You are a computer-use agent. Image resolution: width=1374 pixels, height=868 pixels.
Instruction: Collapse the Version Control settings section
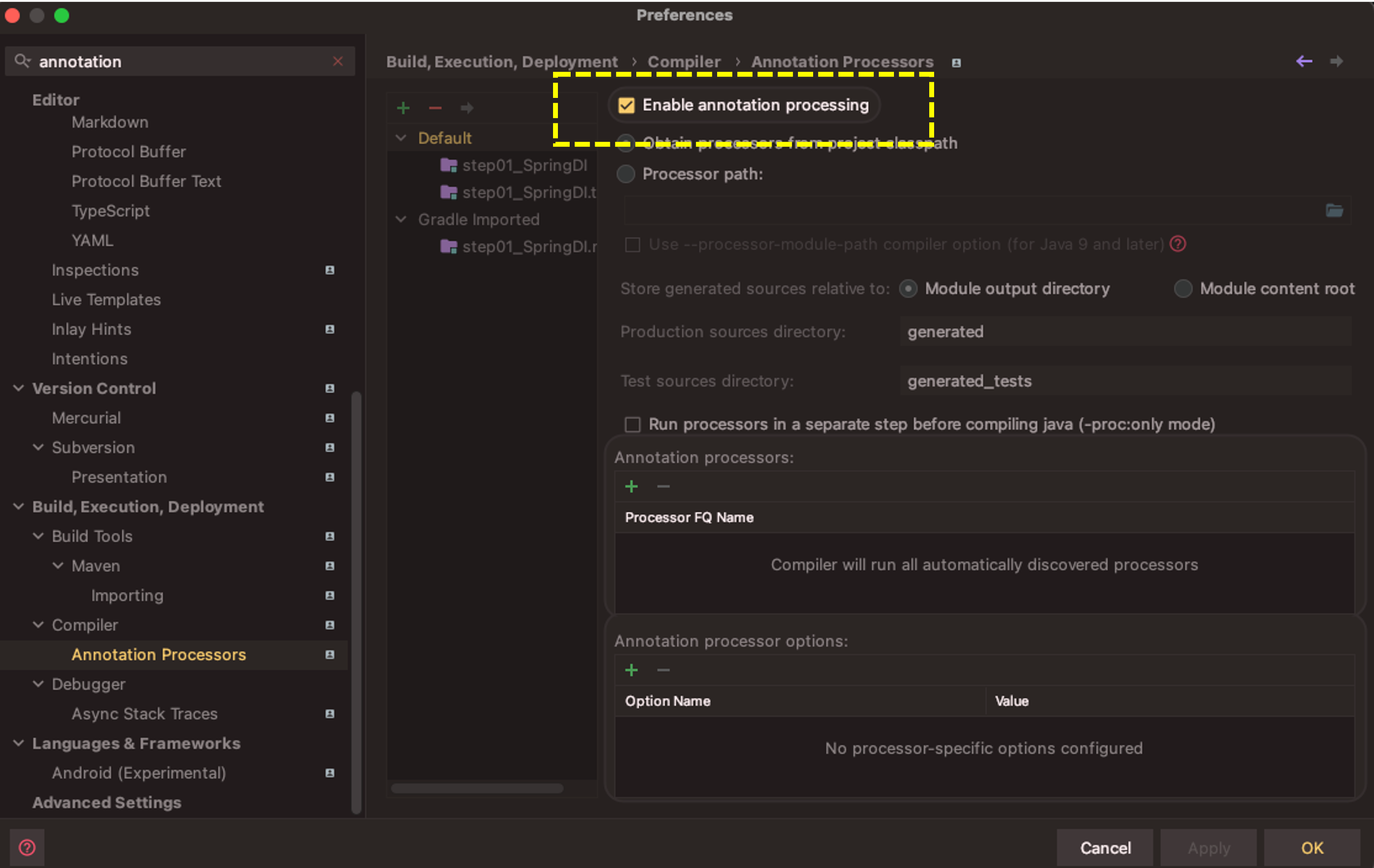pos(19,388)
